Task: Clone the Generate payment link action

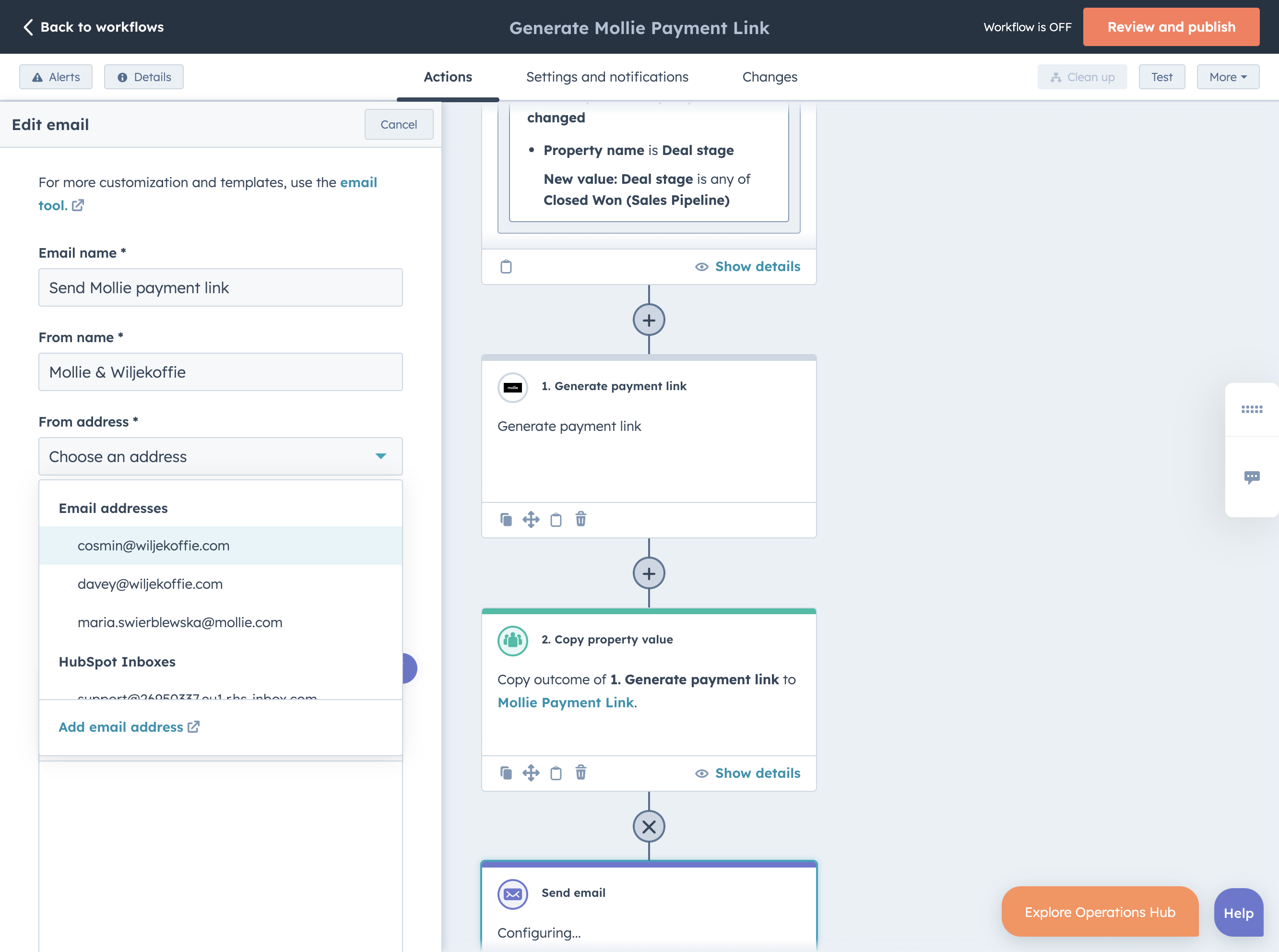Action: 506,519
